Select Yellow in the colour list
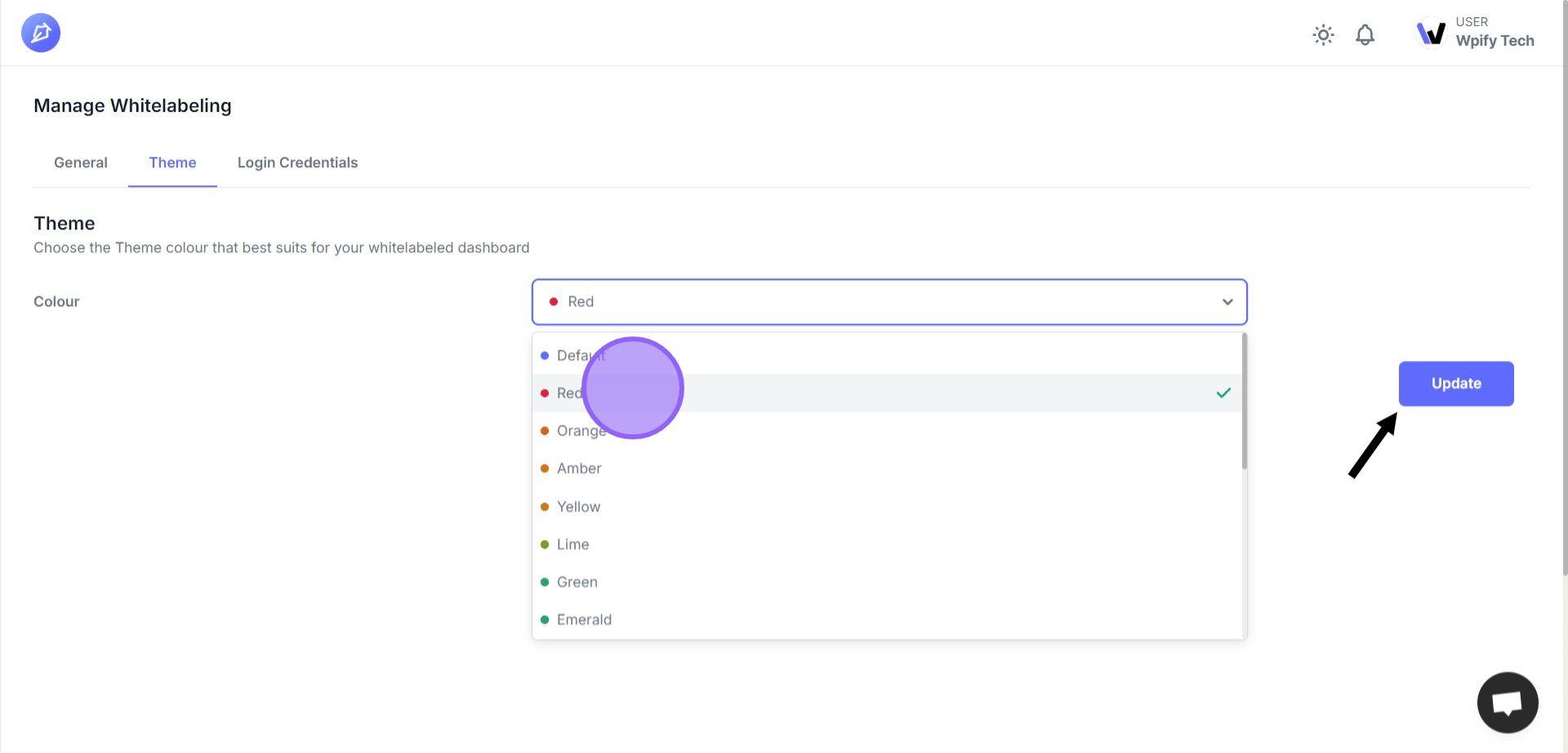This screenshot has height=753, width=1568. 578,506
